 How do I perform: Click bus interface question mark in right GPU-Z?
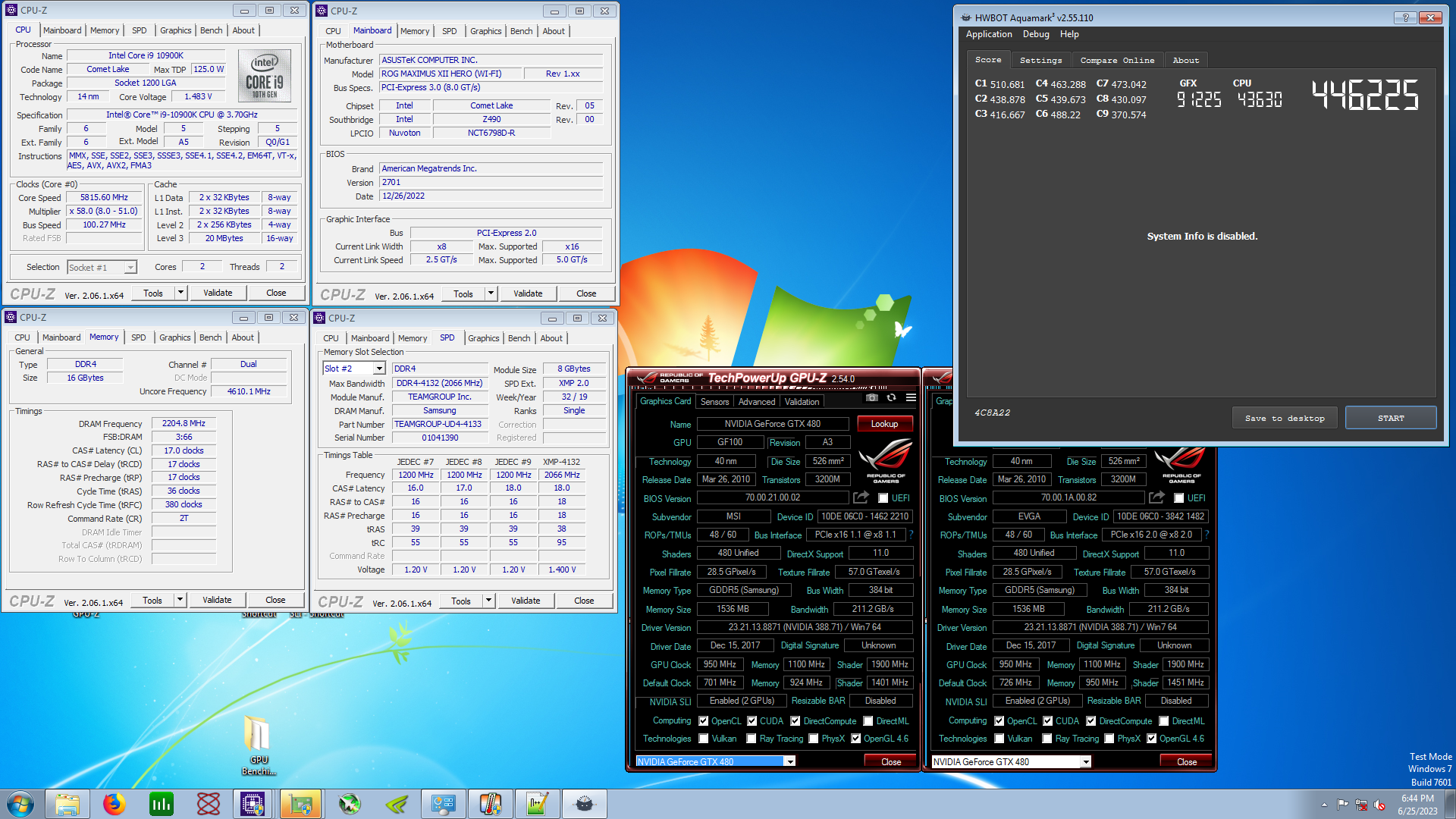(x=1207, y=535)
